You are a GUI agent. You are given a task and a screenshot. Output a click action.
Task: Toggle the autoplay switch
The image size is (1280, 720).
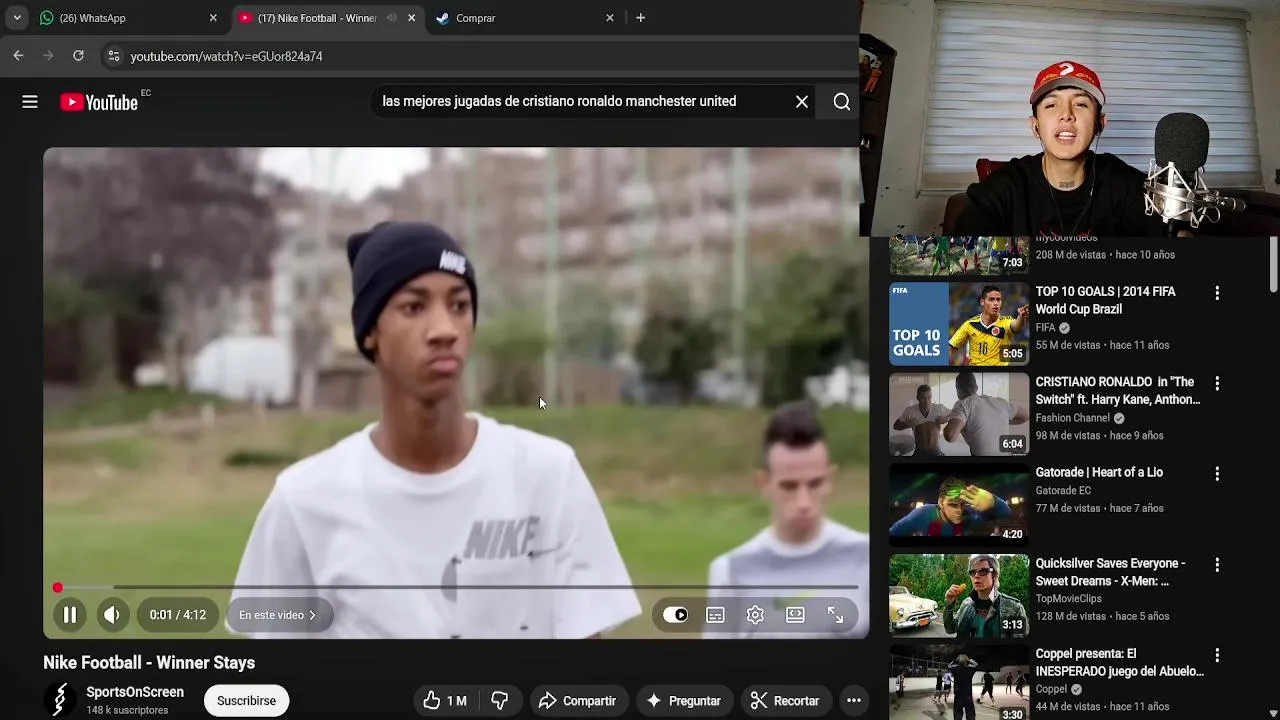point(676,615)
